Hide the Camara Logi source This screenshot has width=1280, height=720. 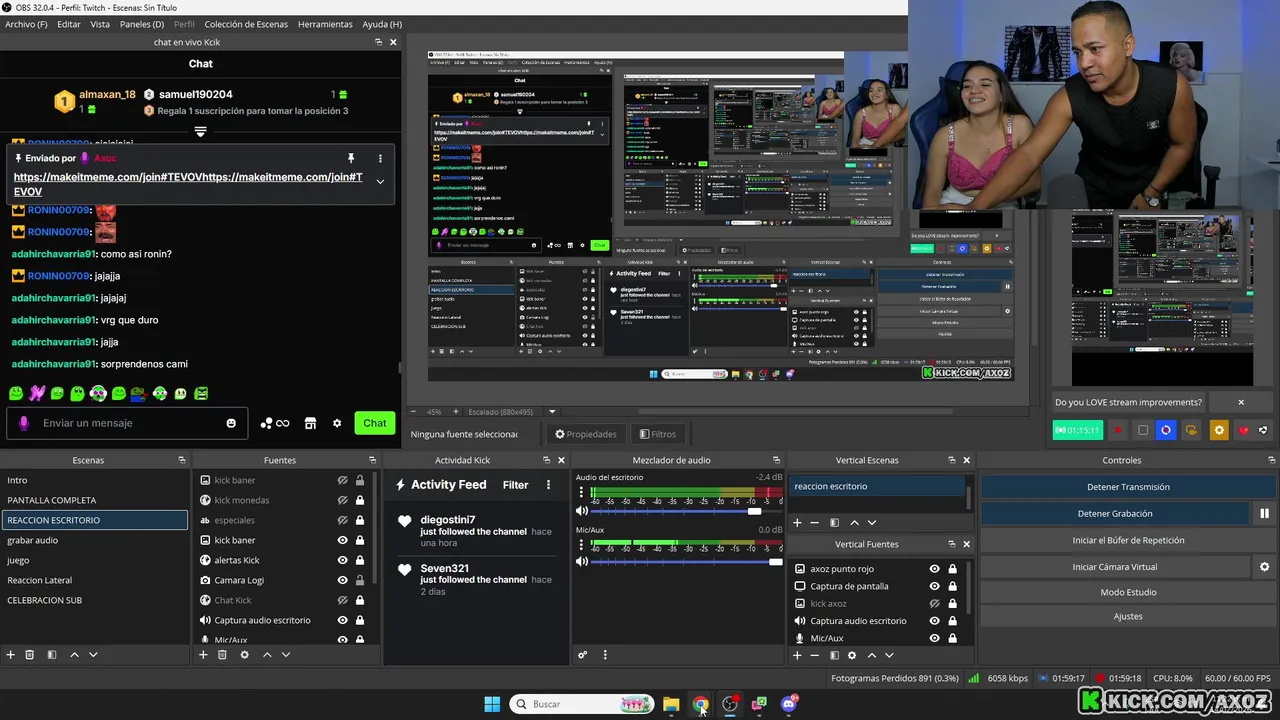[x=343, y=580]
